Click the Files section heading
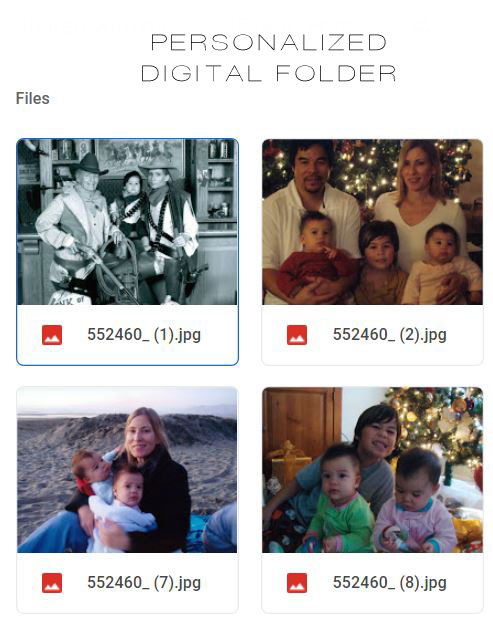Image resolution: width=493 pixels, height=617 pixels. click(x=33, y=98)
